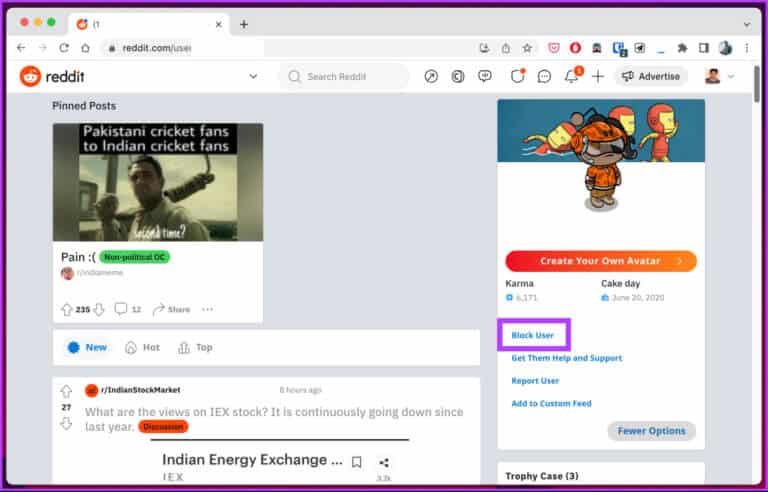The width and height of the screenshot is (768, 492).
Task: Sort posts by Hot
Action: click(x=143, y=347)
